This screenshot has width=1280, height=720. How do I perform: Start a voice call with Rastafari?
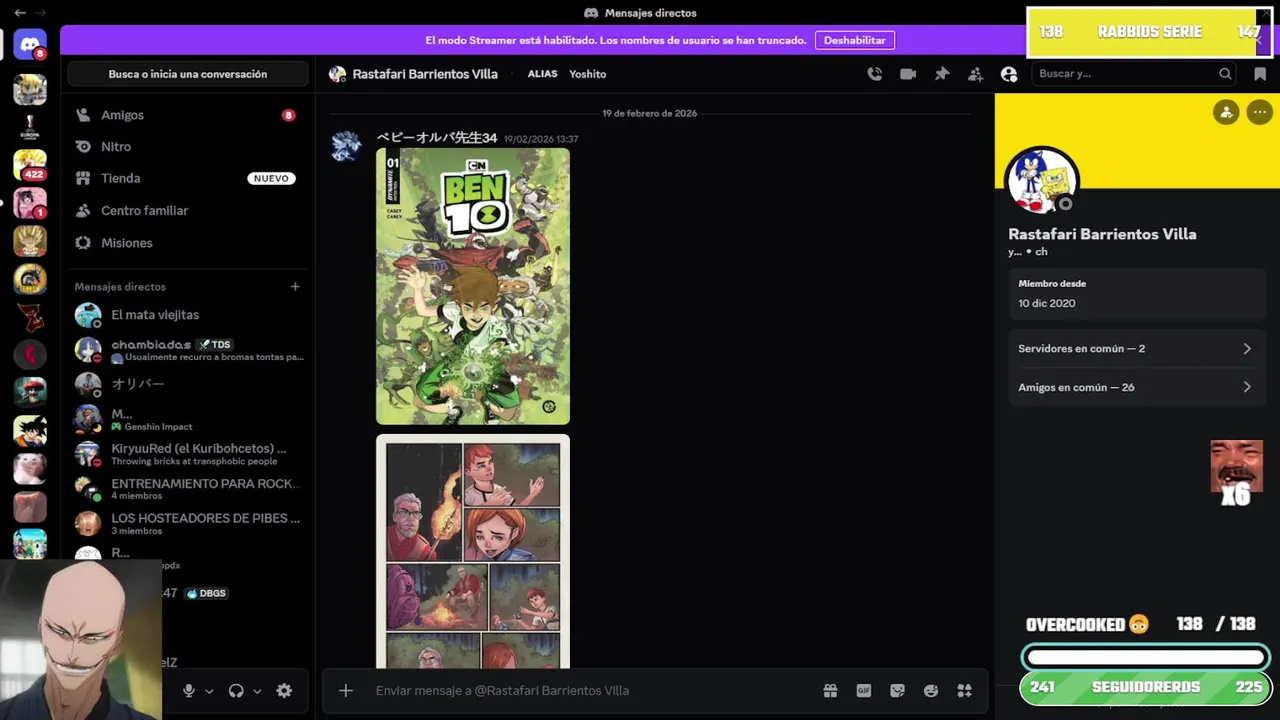(875, 74)
